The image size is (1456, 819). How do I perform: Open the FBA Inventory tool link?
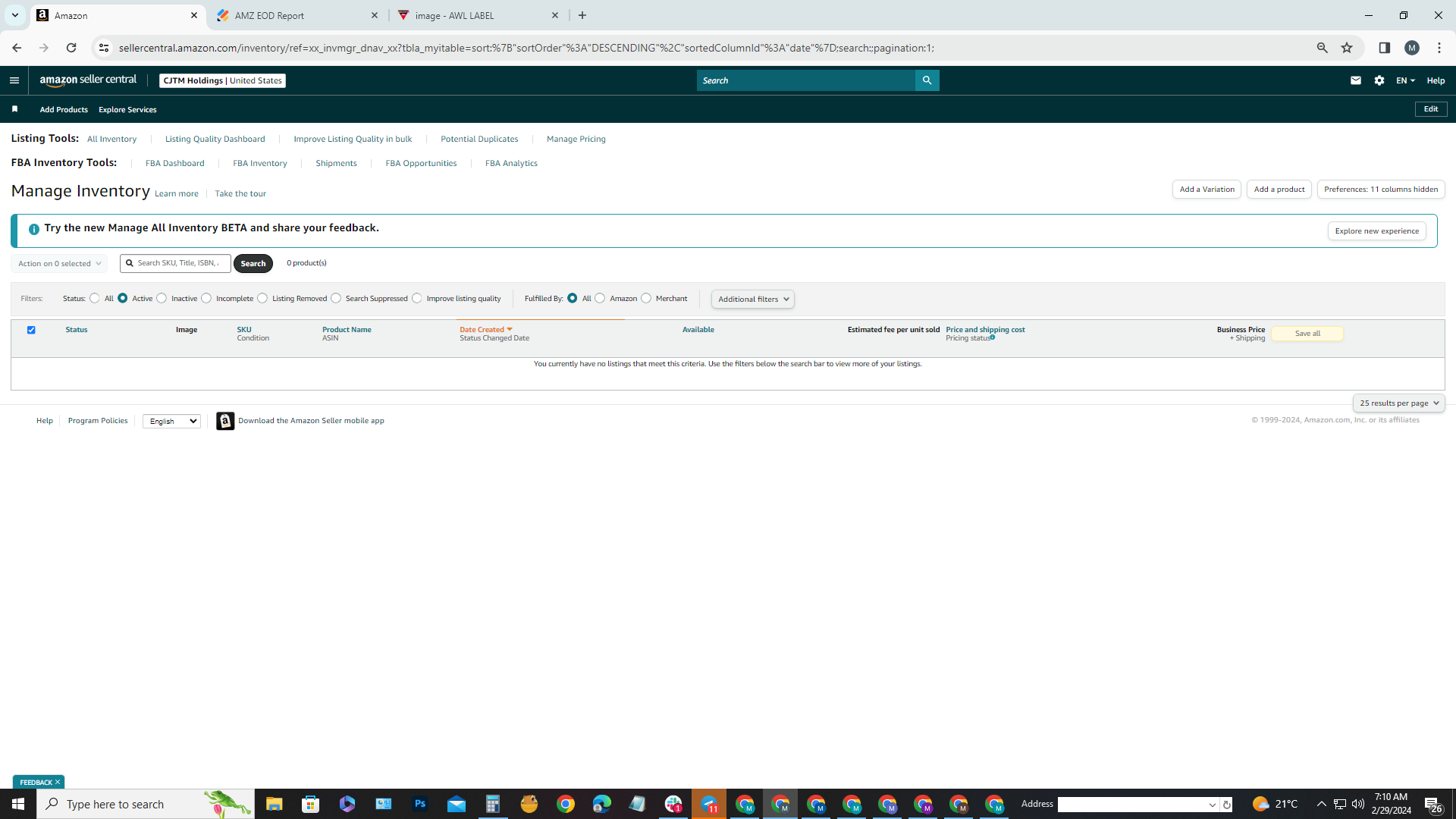(260, 163)
